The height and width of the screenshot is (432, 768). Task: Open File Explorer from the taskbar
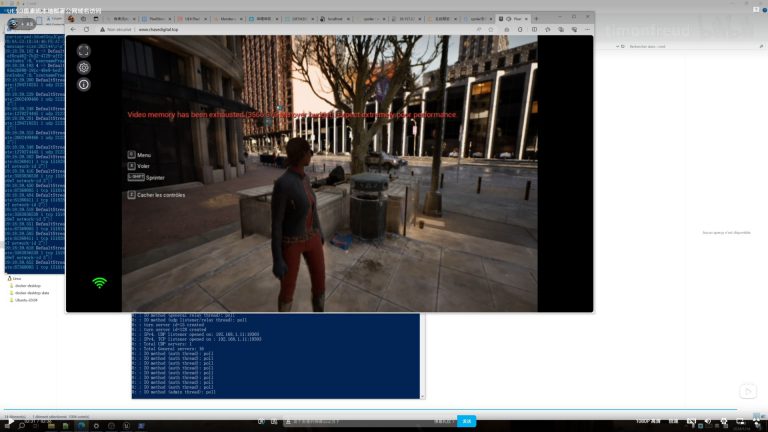tap(51, 426)
